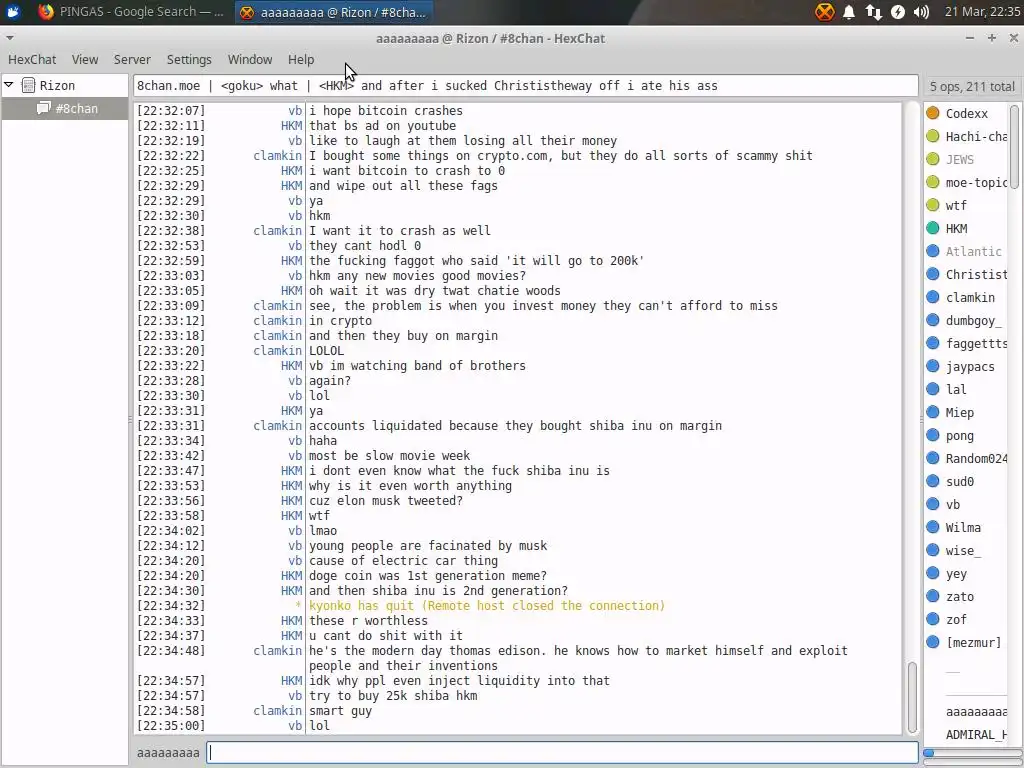Adjust the lag meter slider at bottom right
This screenshot has width=1024, height=768.
tap(972, 753)
